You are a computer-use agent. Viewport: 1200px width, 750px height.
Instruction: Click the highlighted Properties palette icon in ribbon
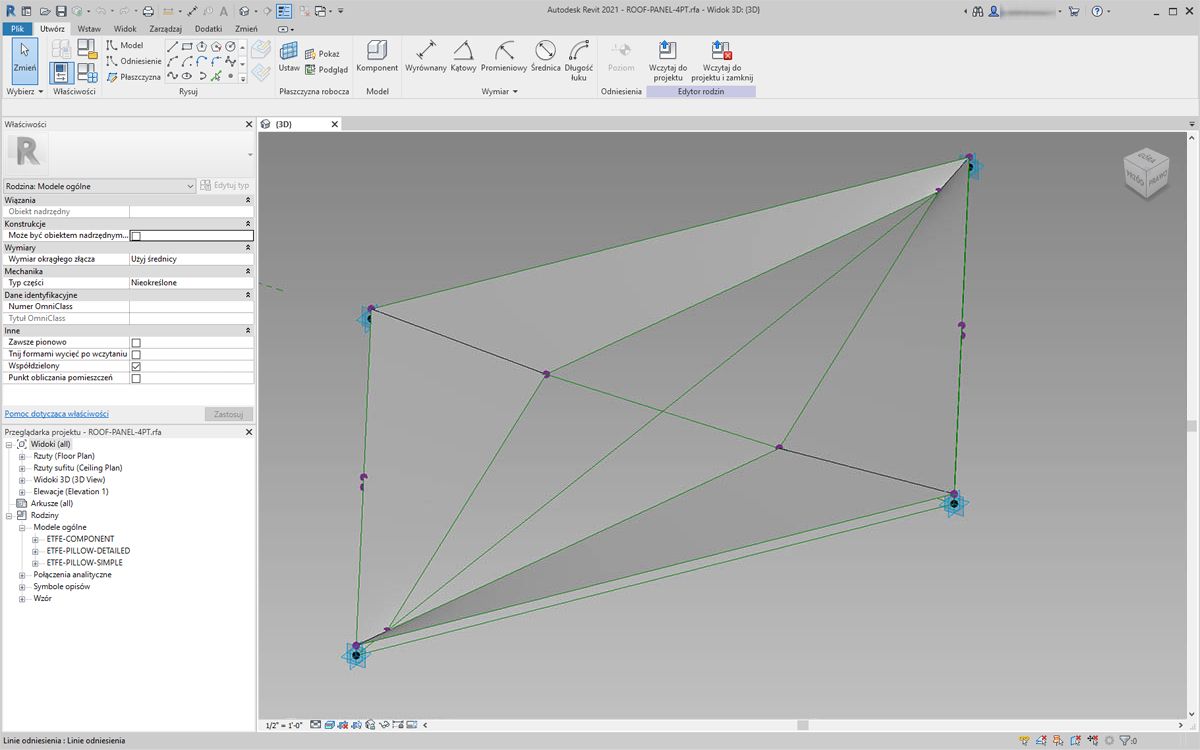click(61, 71)
